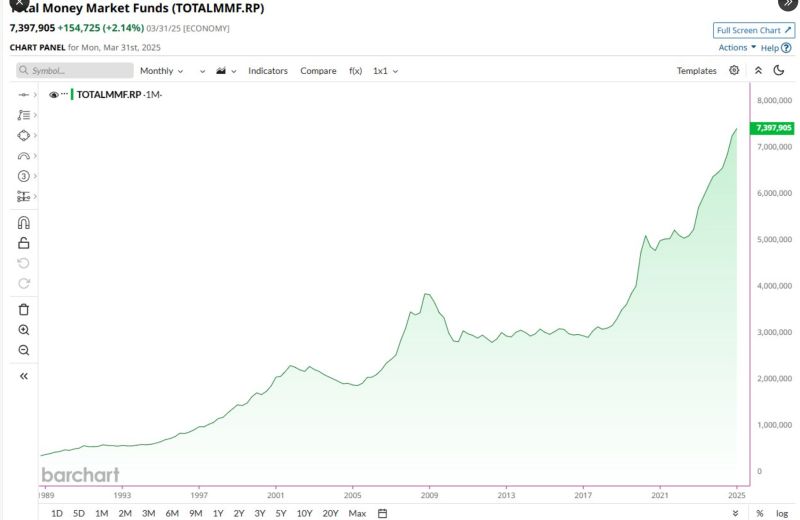Open the chart type dropdown
The width and height of the screenshot is (800, 520).
click(x=225, y=71)
